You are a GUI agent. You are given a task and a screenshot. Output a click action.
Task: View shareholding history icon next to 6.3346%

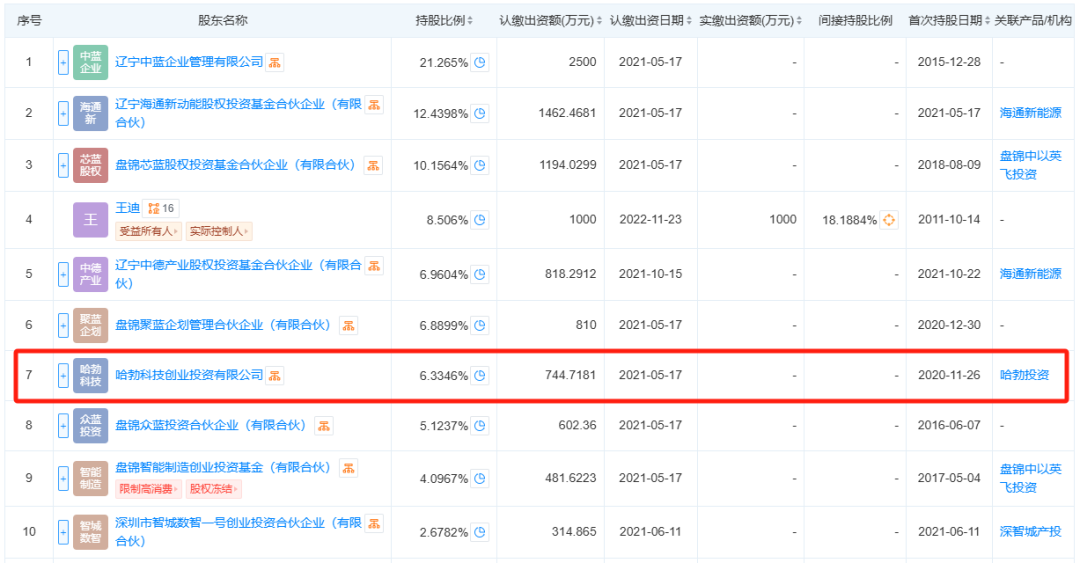[480, 376]
